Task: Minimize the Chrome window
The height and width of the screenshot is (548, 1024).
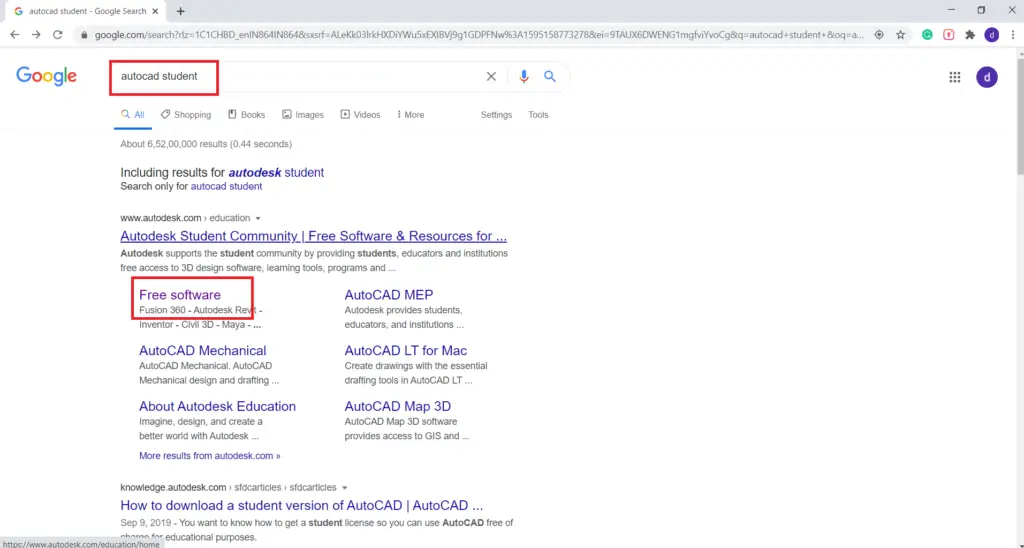Action: click(x=951, y=10)
